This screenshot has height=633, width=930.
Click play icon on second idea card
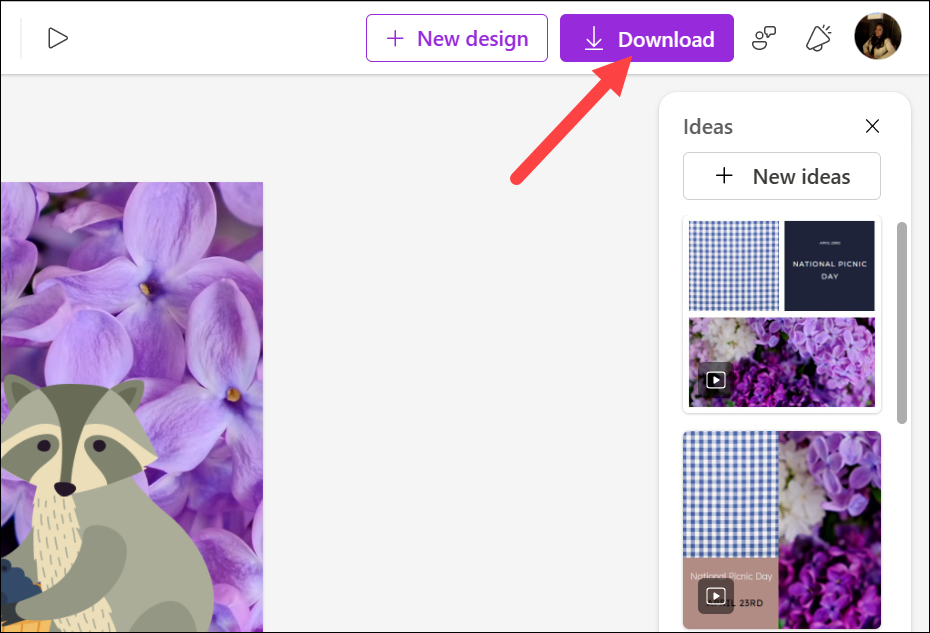[716, 596]
